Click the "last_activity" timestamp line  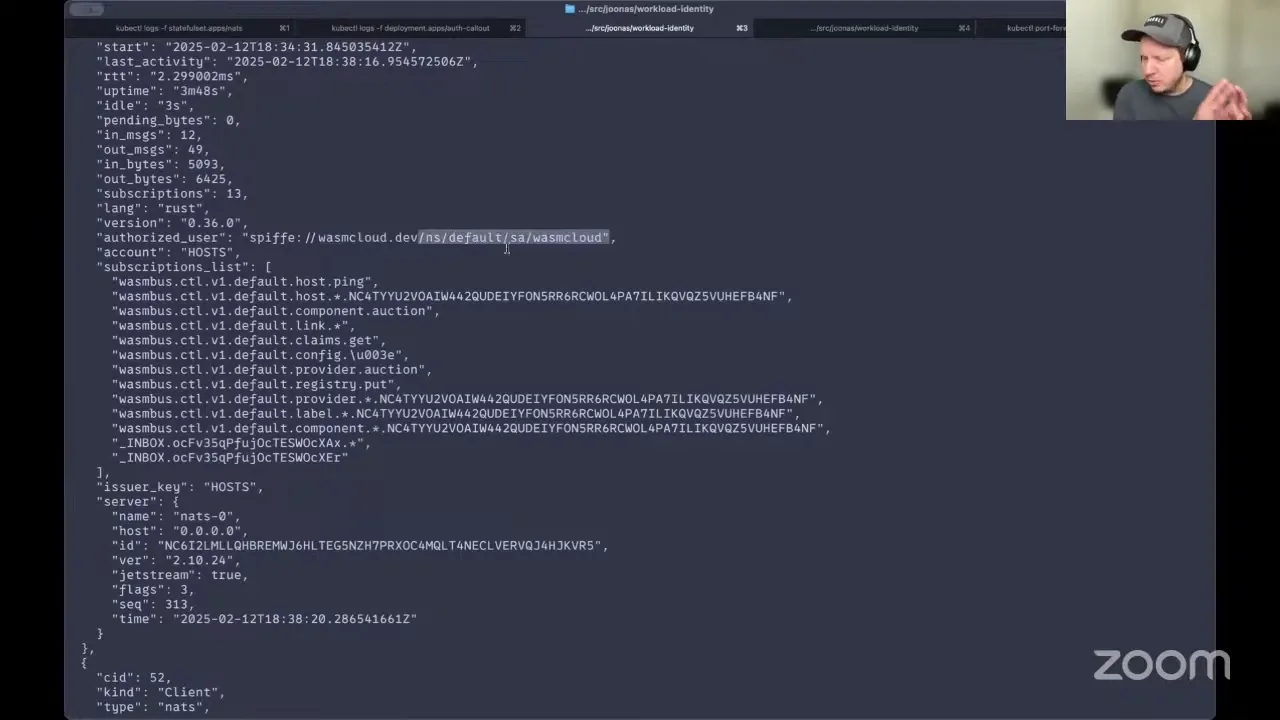pyautogui.click(x=287, y=62)
